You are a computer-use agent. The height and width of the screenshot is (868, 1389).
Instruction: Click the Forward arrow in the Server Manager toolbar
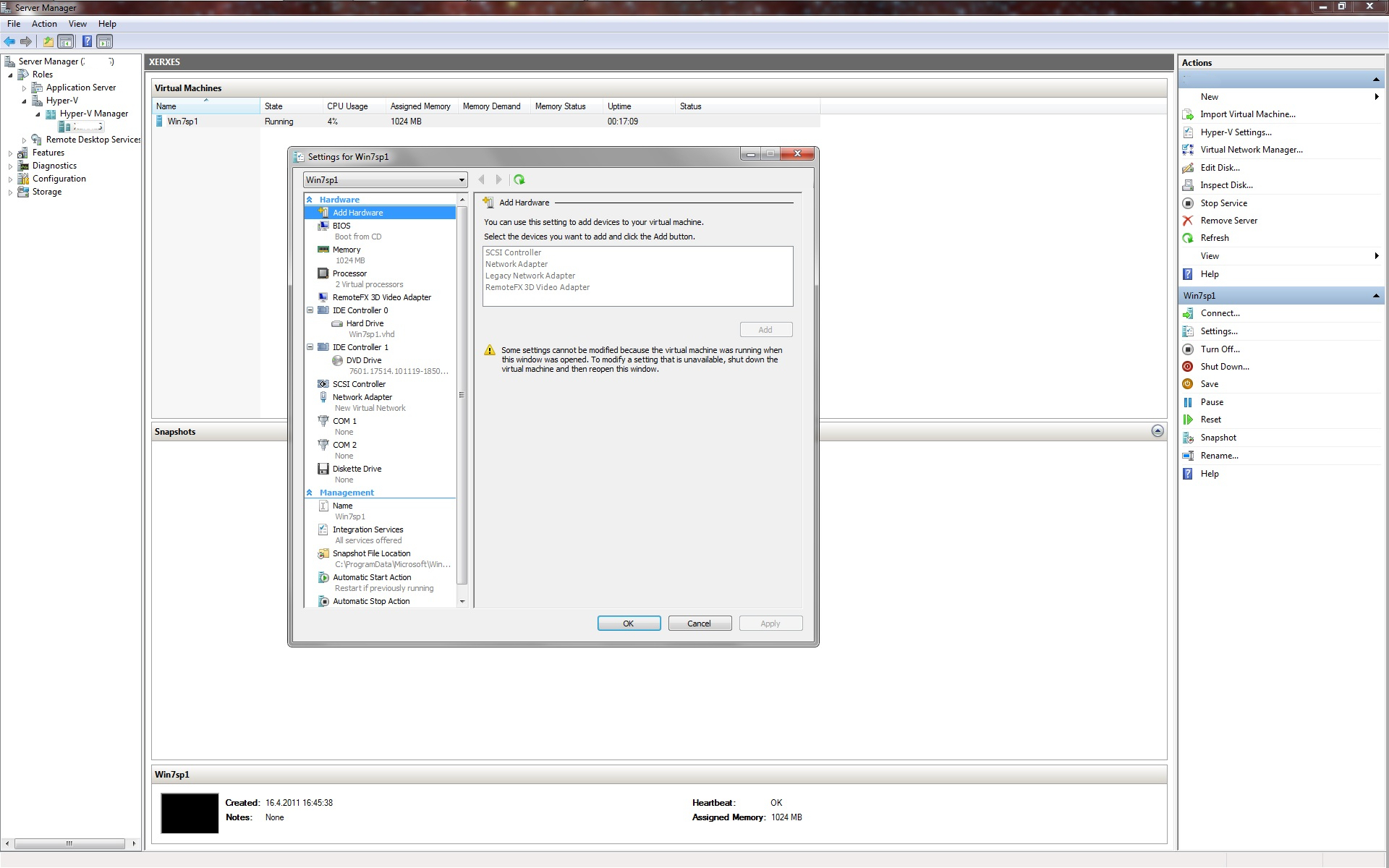point(26,41)
